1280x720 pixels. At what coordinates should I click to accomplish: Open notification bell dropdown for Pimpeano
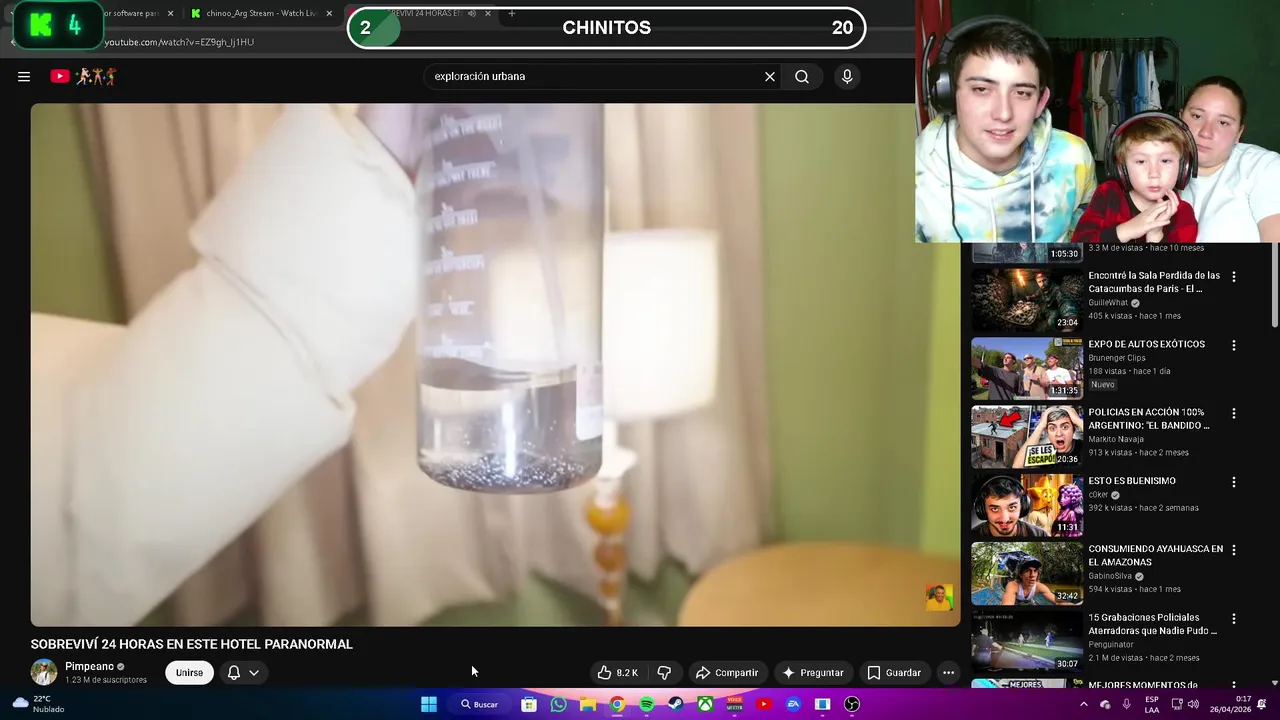click(x=243, y=673)
